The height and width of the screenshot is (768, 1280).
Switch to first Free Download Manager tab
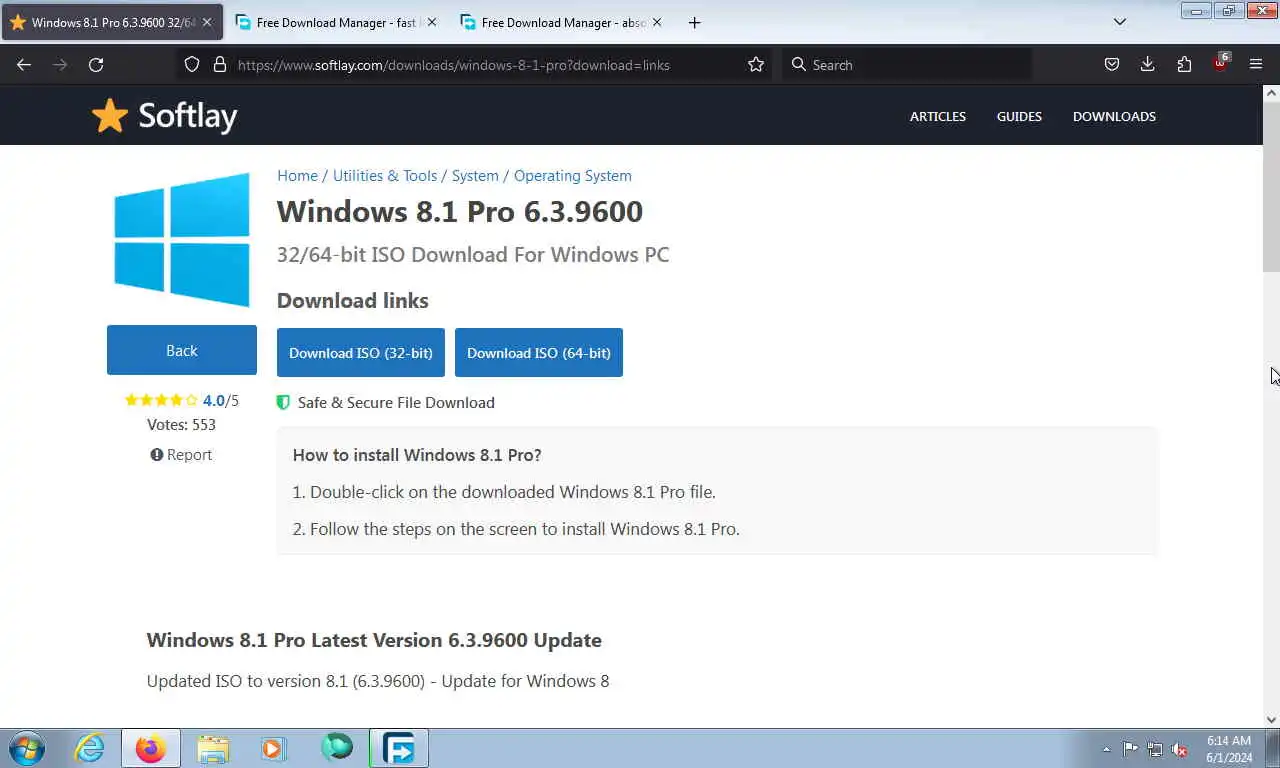tap(336, 22)
